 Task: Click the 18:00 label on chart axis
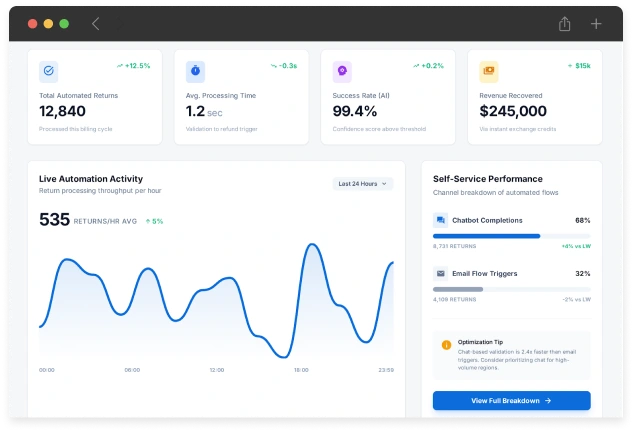click(301, 370)
